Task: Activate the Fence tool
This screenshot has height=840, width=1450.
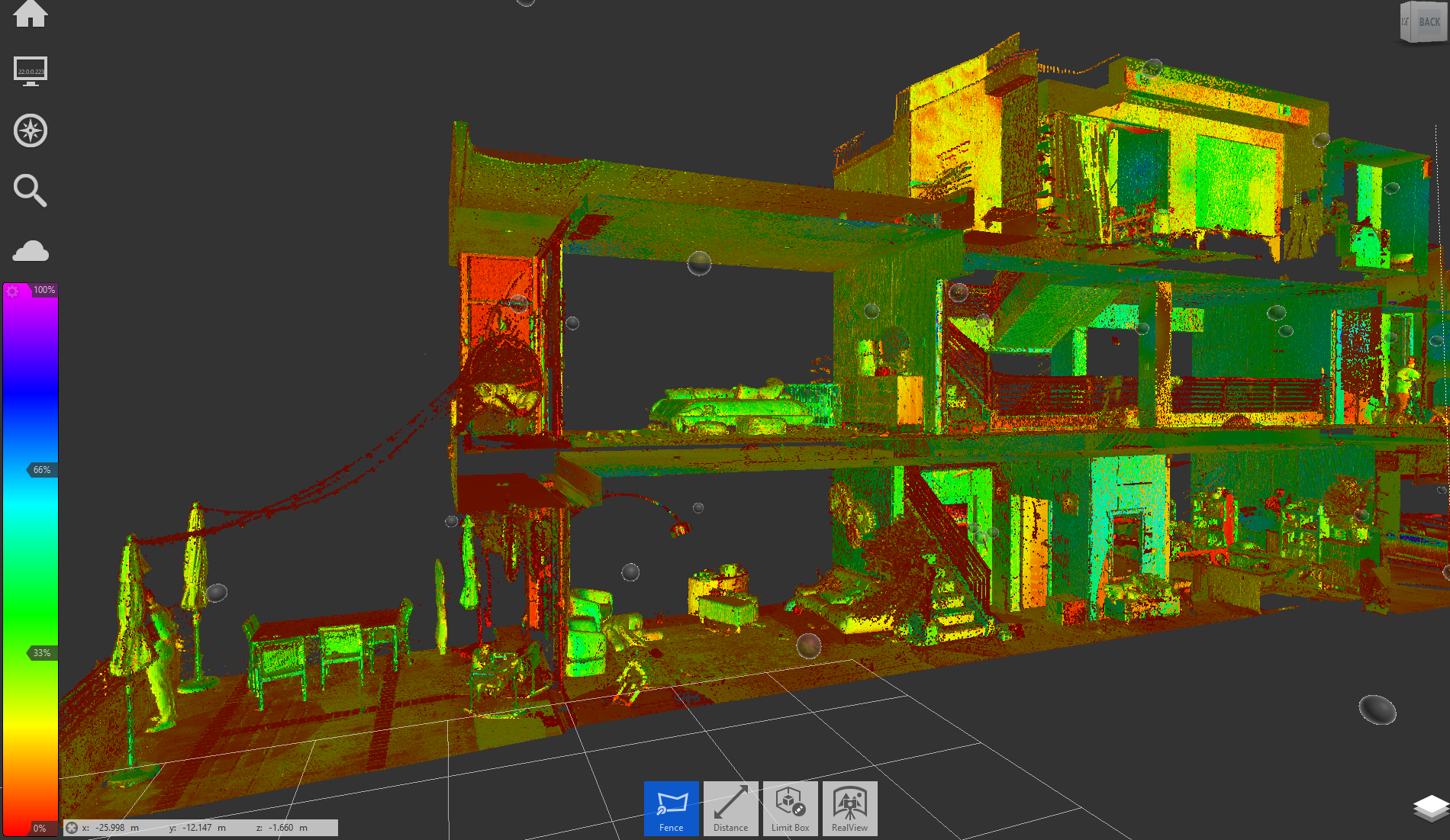Action: [x=671, y=809]
